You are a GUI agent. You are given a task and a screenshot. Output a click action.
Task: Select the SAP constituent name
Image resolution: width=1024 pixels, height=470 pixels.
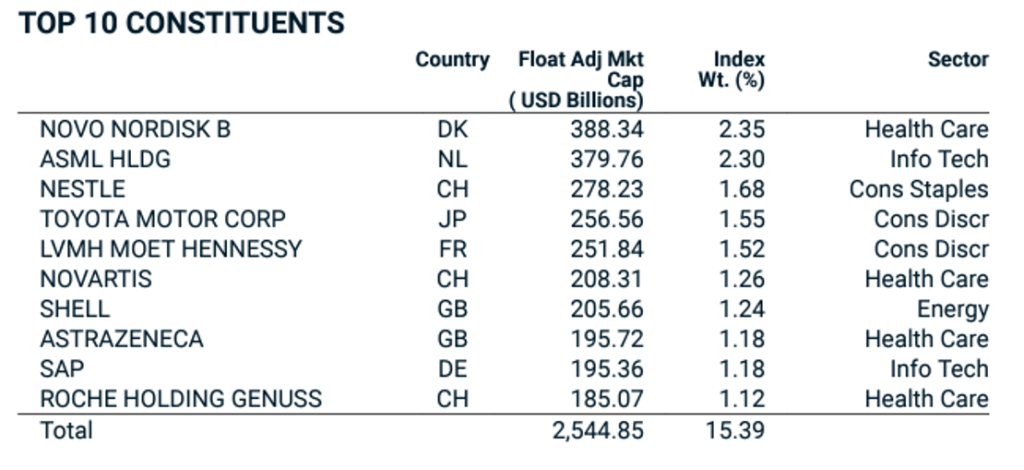click(62, 369)
